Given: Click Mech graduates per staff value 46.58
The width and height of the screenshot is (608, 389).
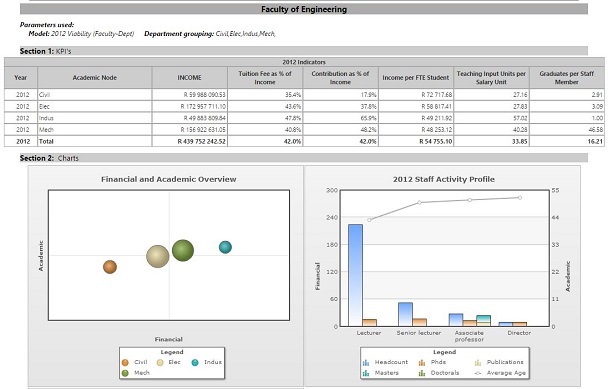Looking at the screenshot, I should click(596, 130).
